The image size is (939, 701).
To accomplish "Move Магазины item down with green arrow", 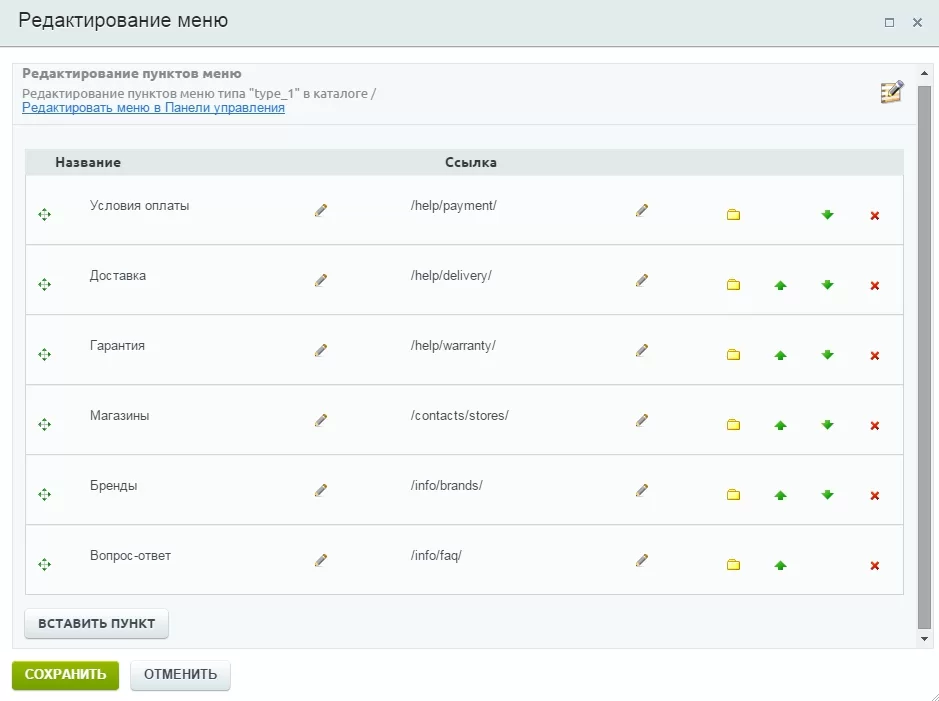I will [x=828, y=425].
